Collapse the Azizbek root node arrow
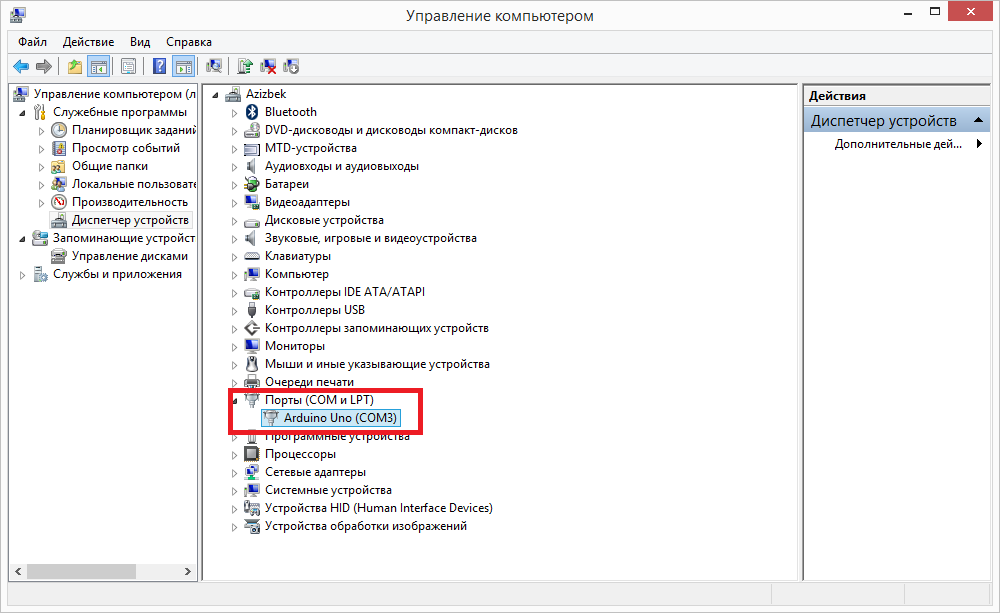 [x=216, y=95]
